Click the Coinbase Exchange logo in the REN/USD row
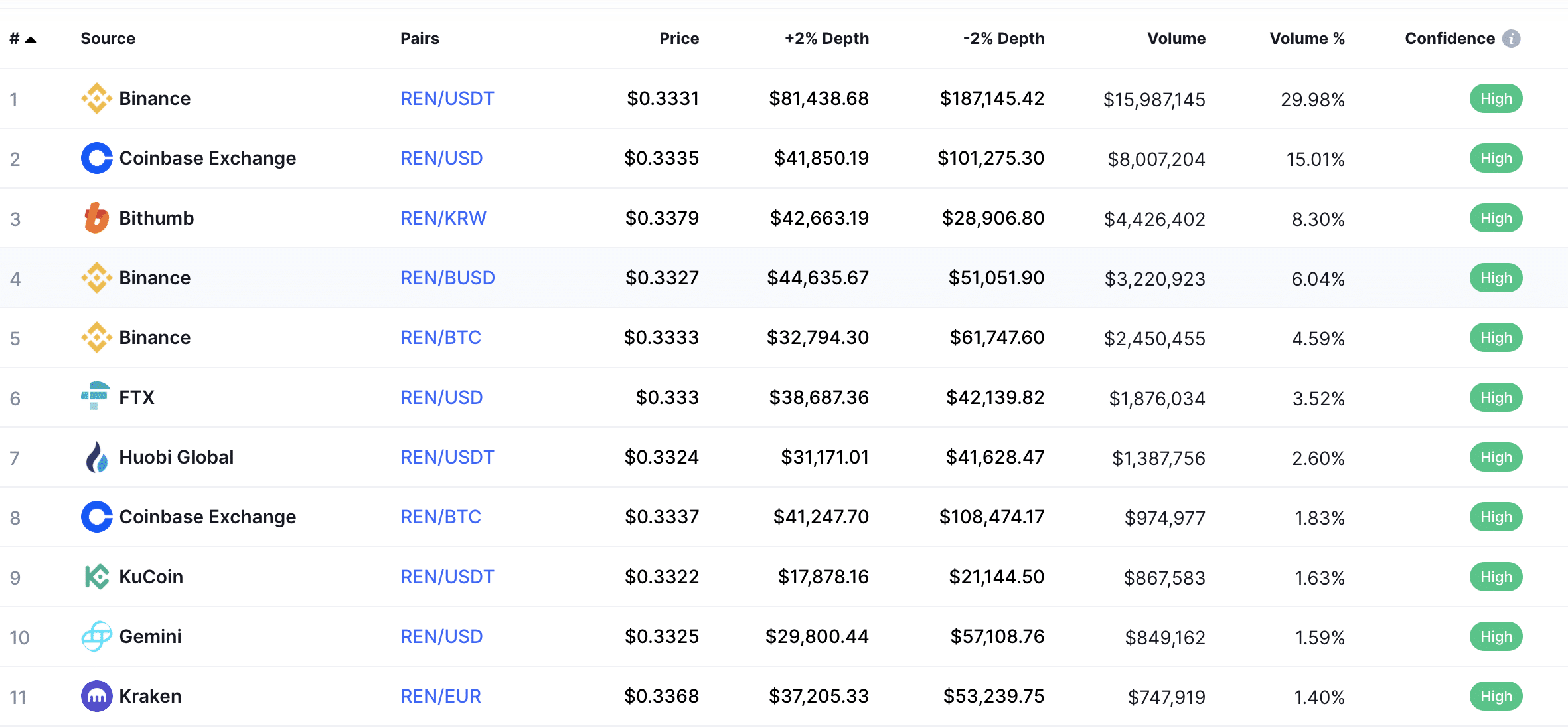The width and height of the screenshot is (1568, 728). (x=96, y=158)
